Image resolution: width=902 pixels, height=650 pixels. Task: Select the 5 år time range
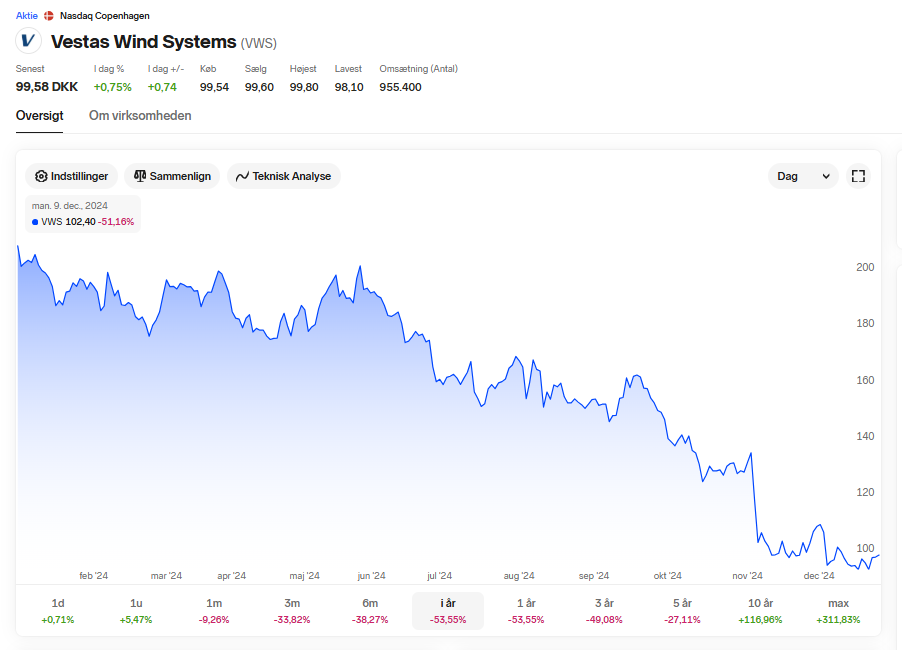[682, 611]
